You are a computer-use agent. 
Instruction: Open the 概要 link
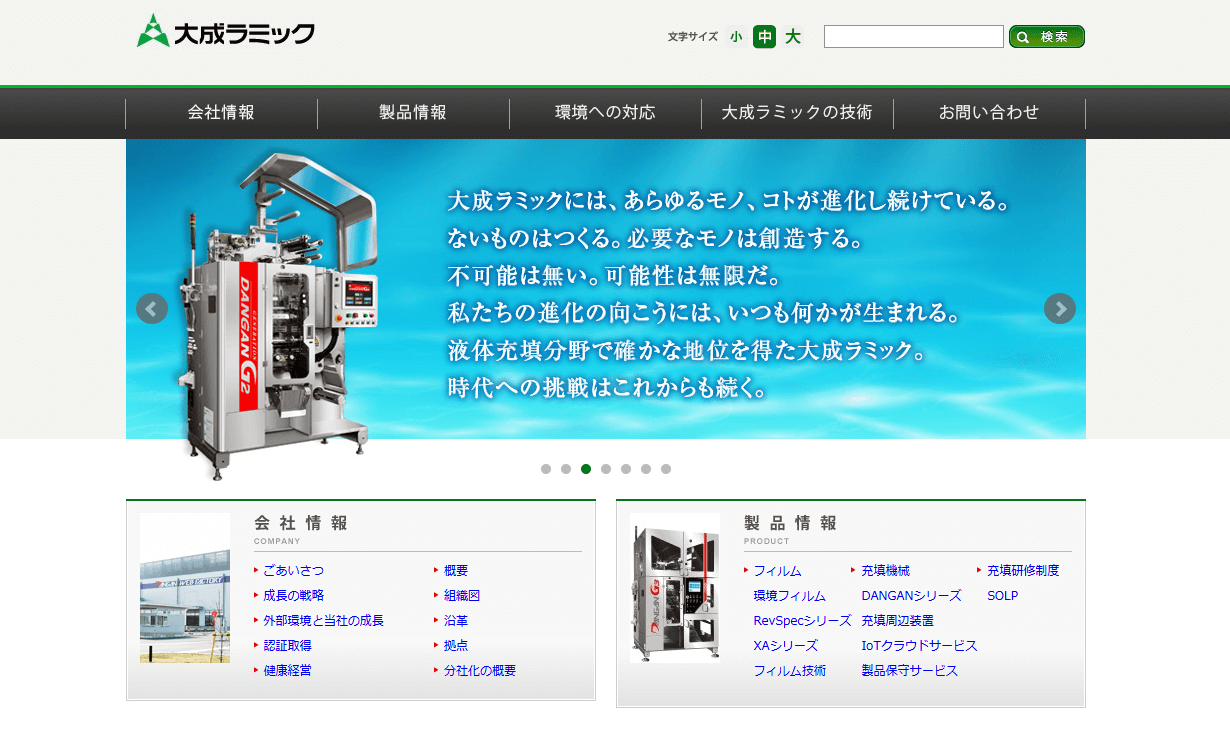pyautogui.click(x=456, y=571)
